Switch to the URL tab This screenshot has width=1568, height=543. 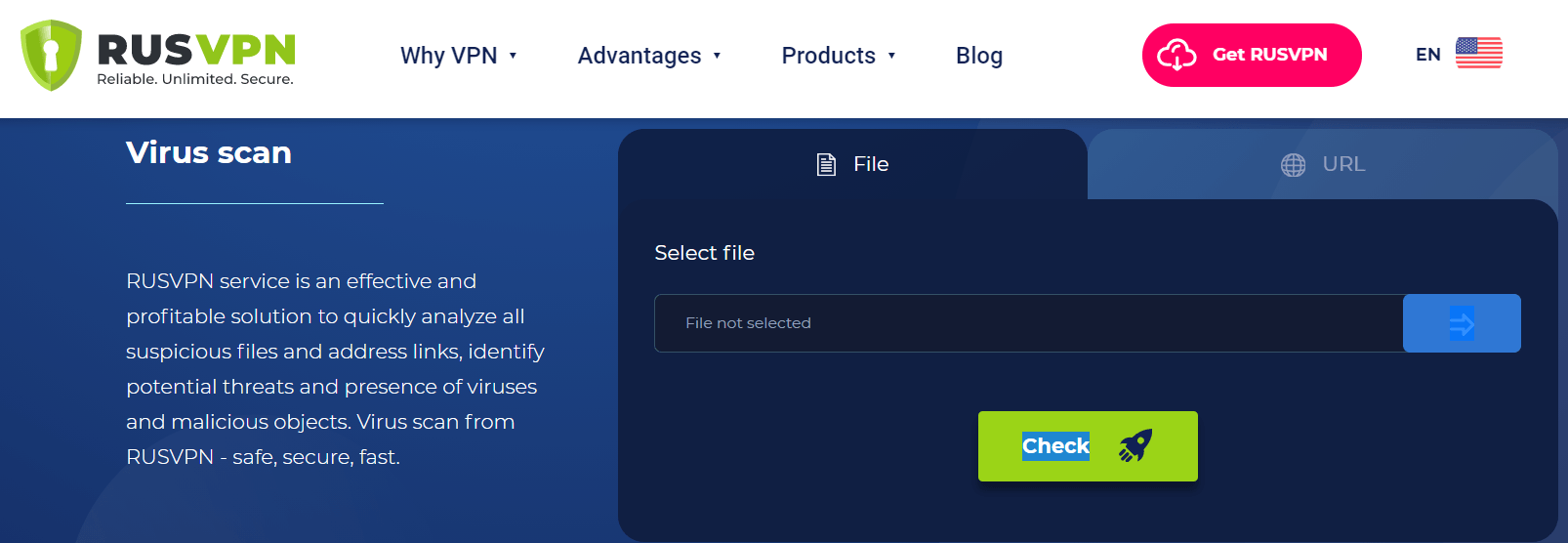click(x=1323, y=164)
